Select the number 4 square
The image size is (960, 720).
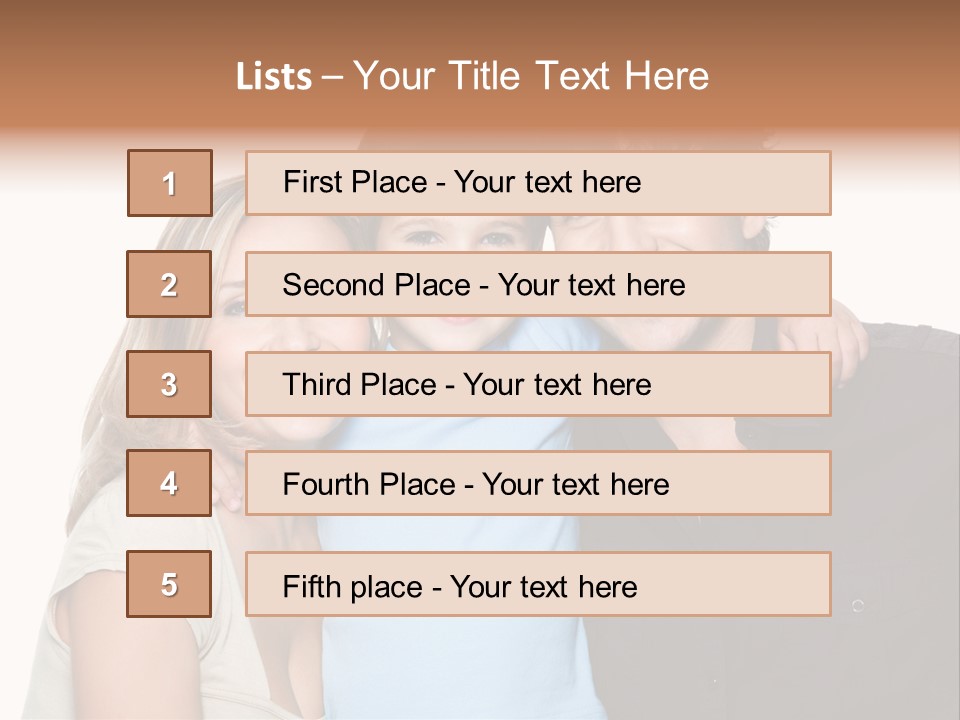(x=169, y=483)
